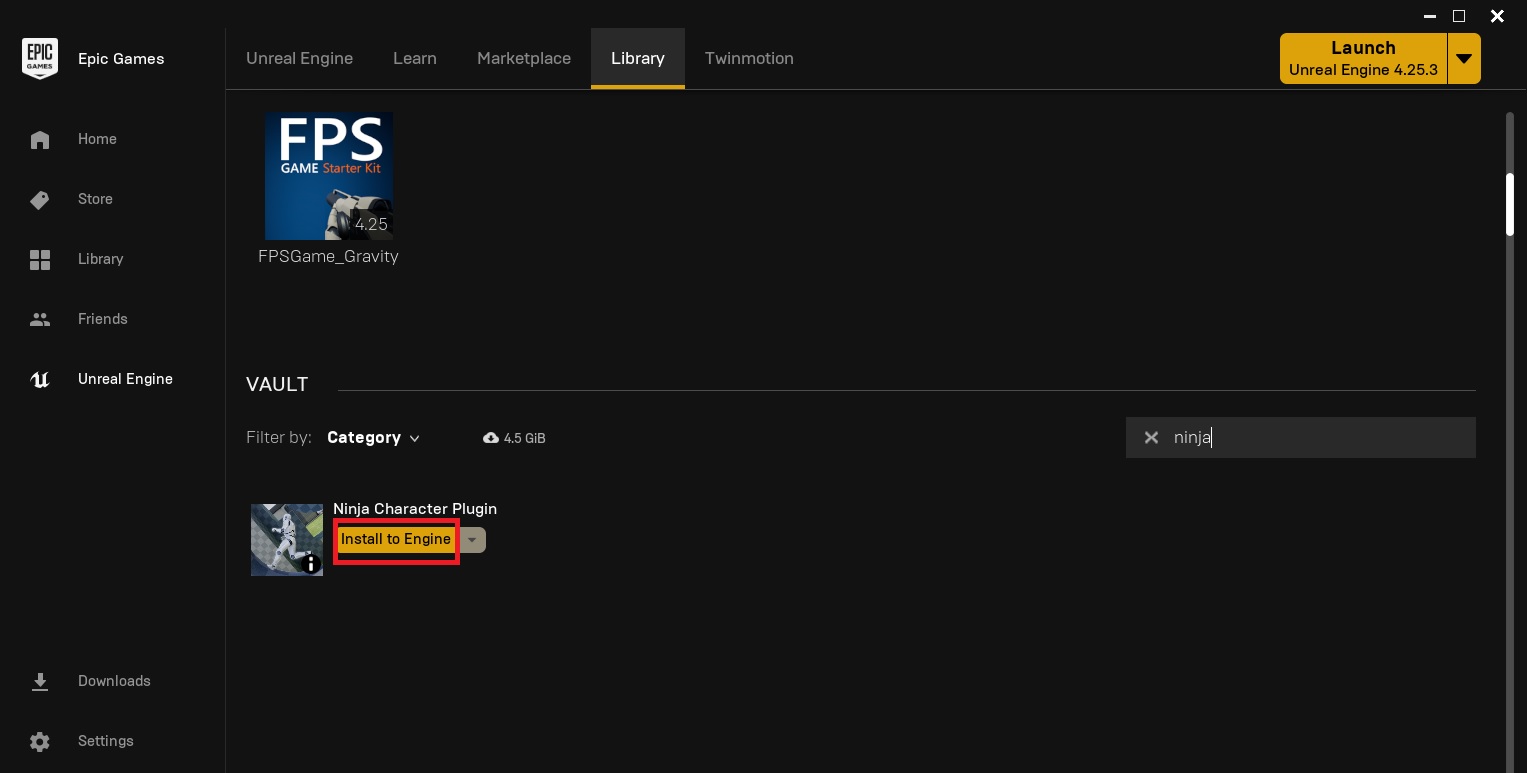This screenshot has height=773, width=1527.
Task: Open the FPSGame_Gravity project thumbnail
Action: pyautogui.click(x=329, y=176)
